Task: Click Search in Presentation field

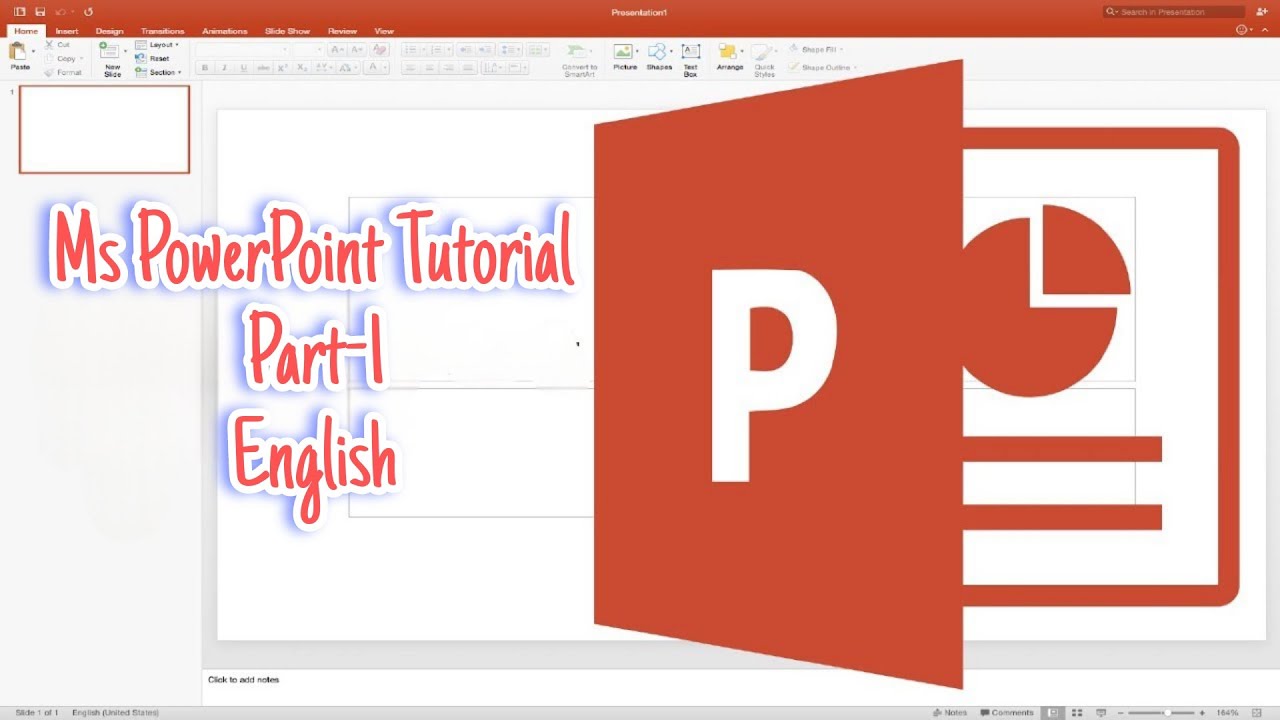Action: (x=1174, y=12)
